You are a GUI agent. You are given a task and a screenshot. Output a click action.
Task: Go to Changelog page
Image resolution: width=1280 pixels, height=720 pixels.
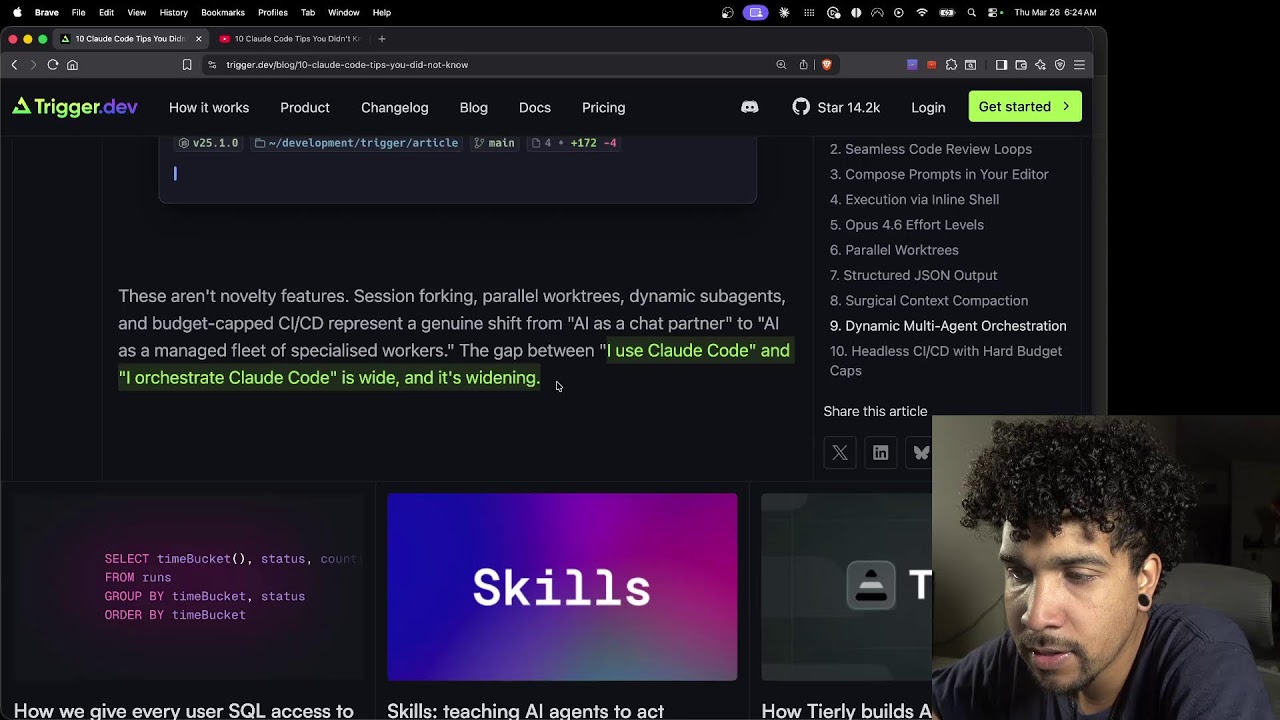[395, 107]
